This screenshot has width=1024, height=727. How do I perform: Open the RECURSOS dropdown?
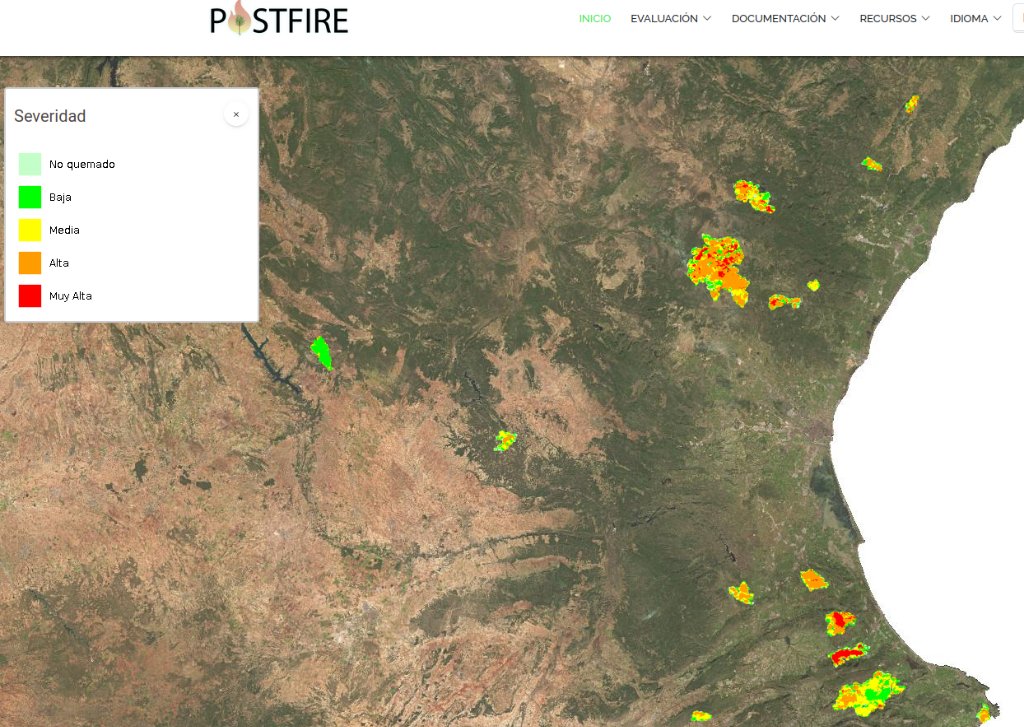(x=894, y=19)
